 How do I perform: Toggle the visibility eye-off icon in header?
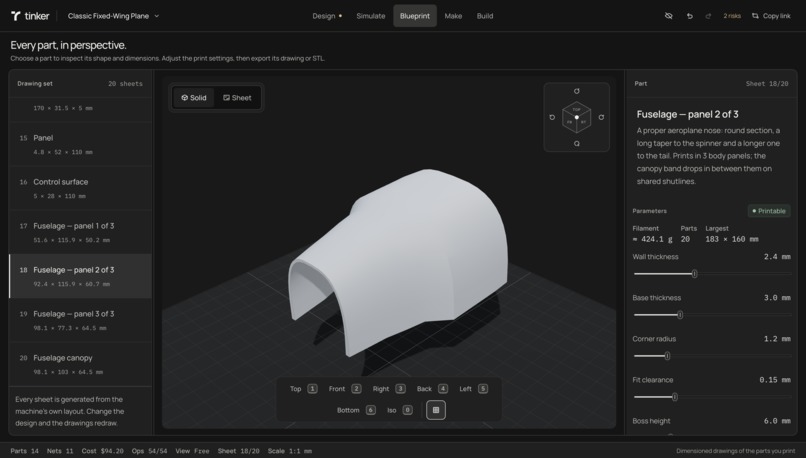pos(668,16)
